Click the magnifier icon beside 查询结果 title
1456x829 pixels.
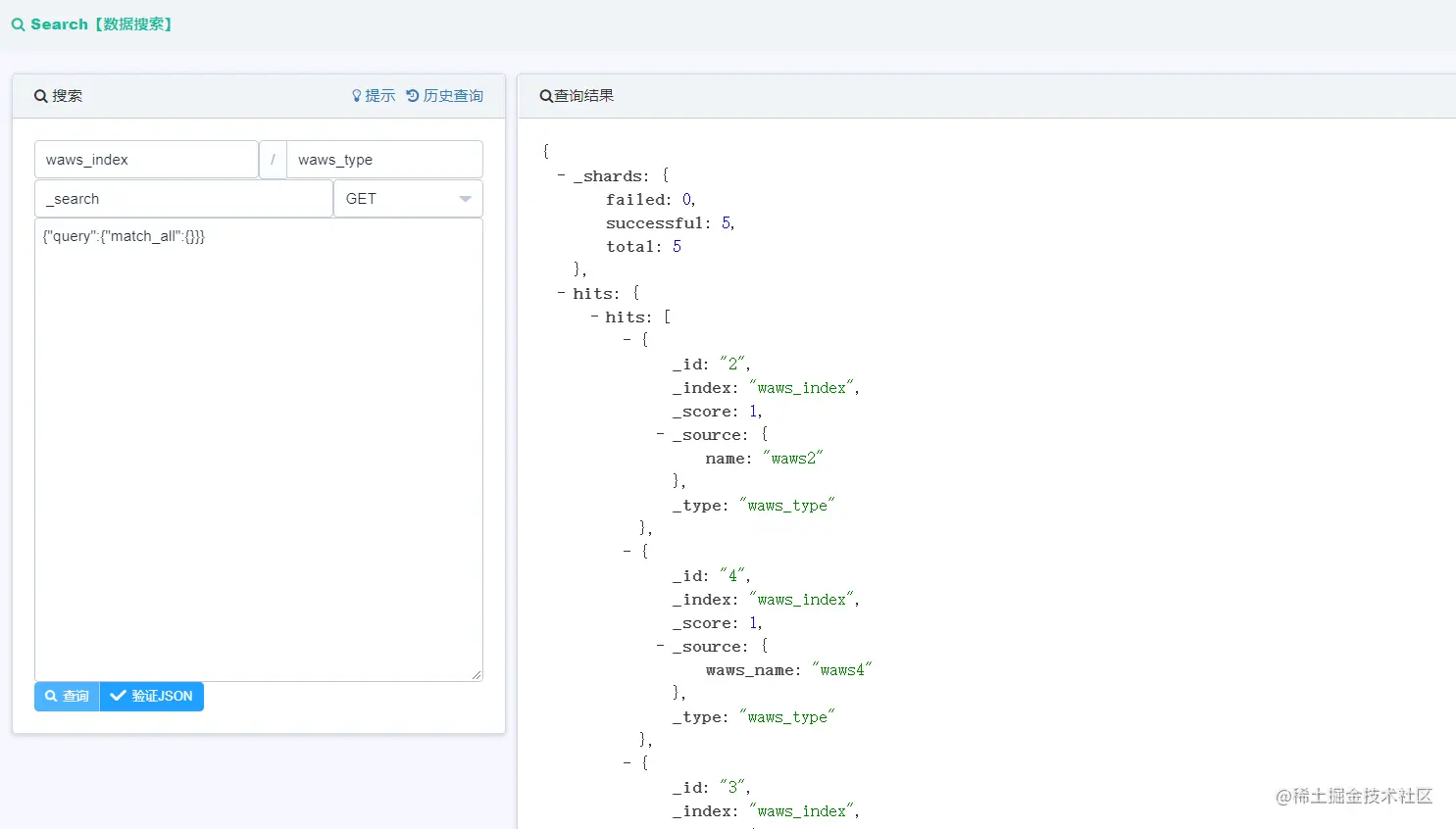pyautogui.click(x=546, y=96)
